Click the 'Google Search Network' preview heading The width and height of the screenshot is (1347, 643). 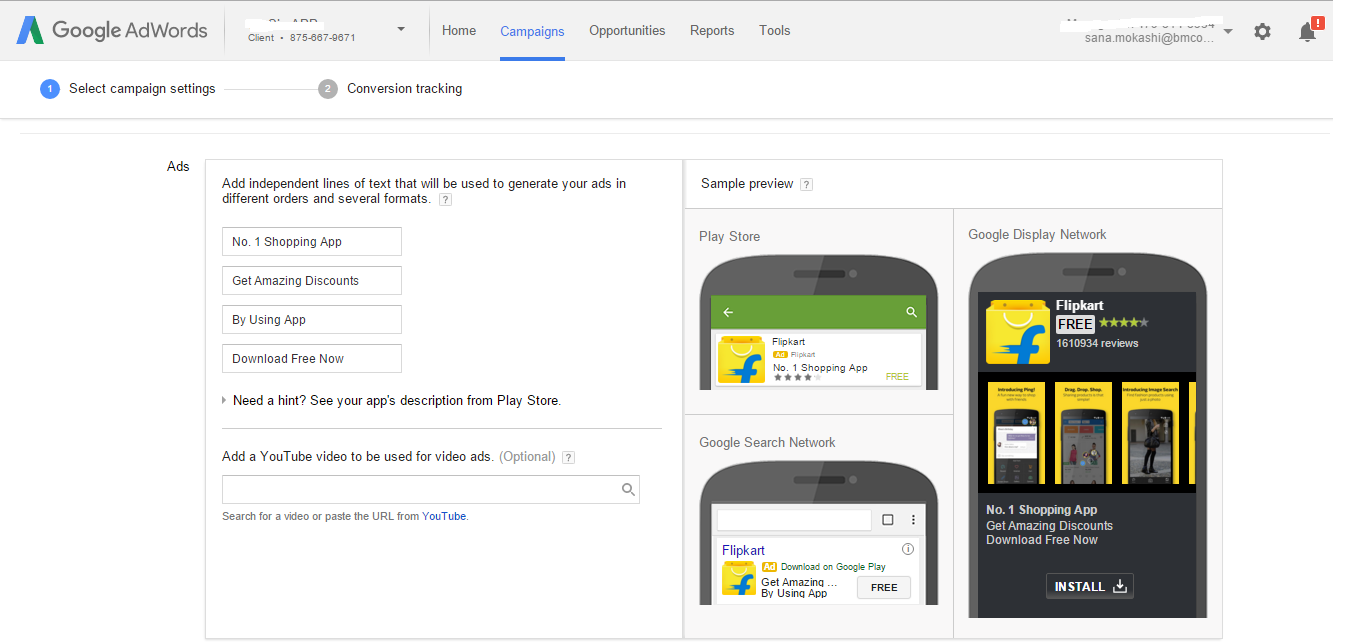pyautogui.click(x=767, y=443)
